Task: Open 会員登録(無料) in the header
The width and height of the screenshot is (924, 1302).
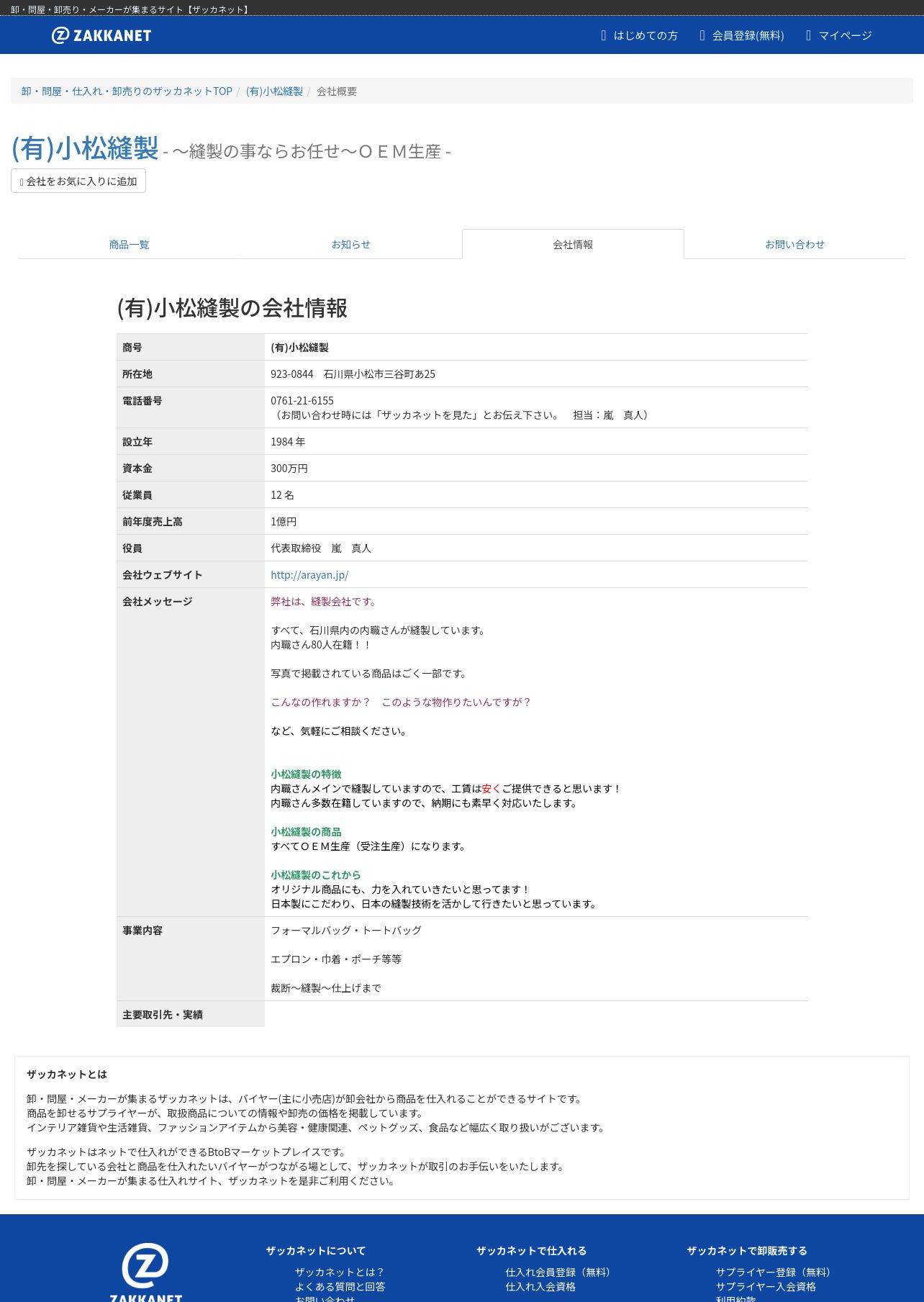Action: [x=741, y=35]
